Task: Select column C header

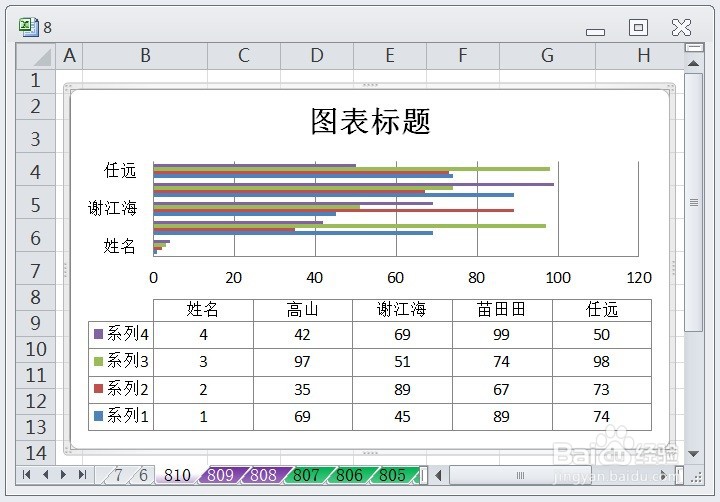Action: [244, 56]
